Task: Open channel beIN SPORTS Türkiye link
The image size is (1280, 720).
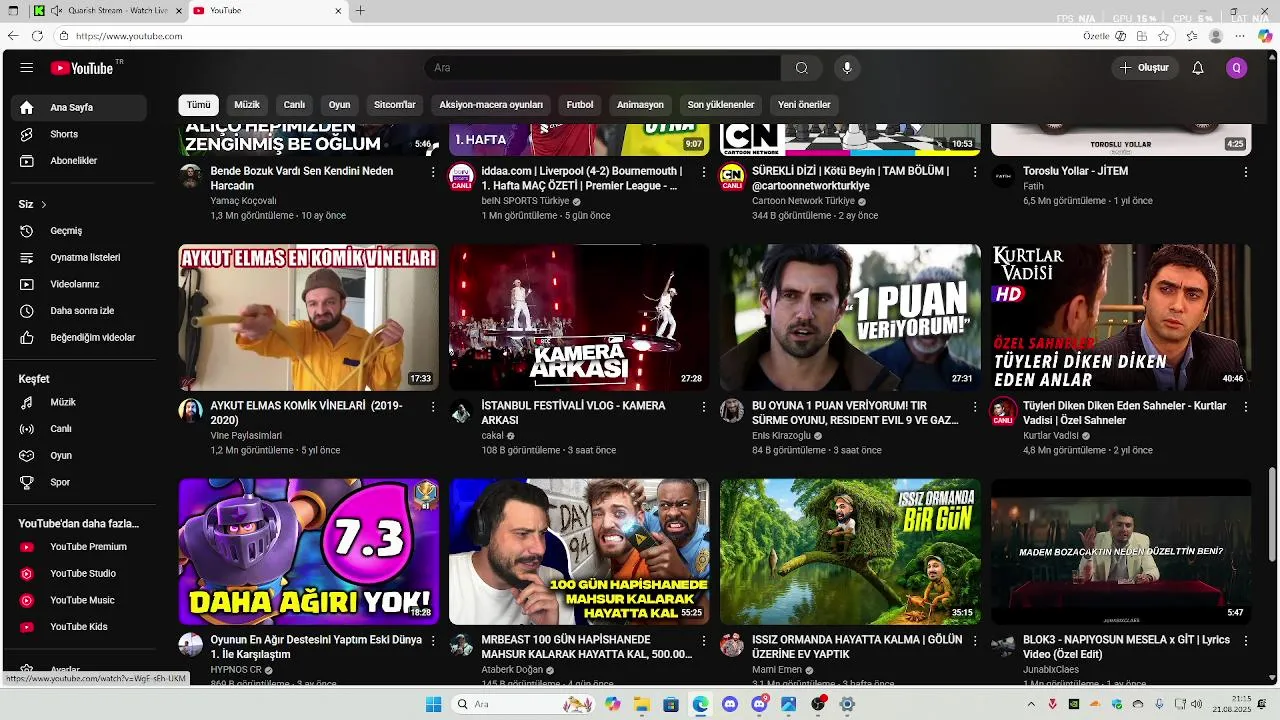Action: tap(525, 201)
